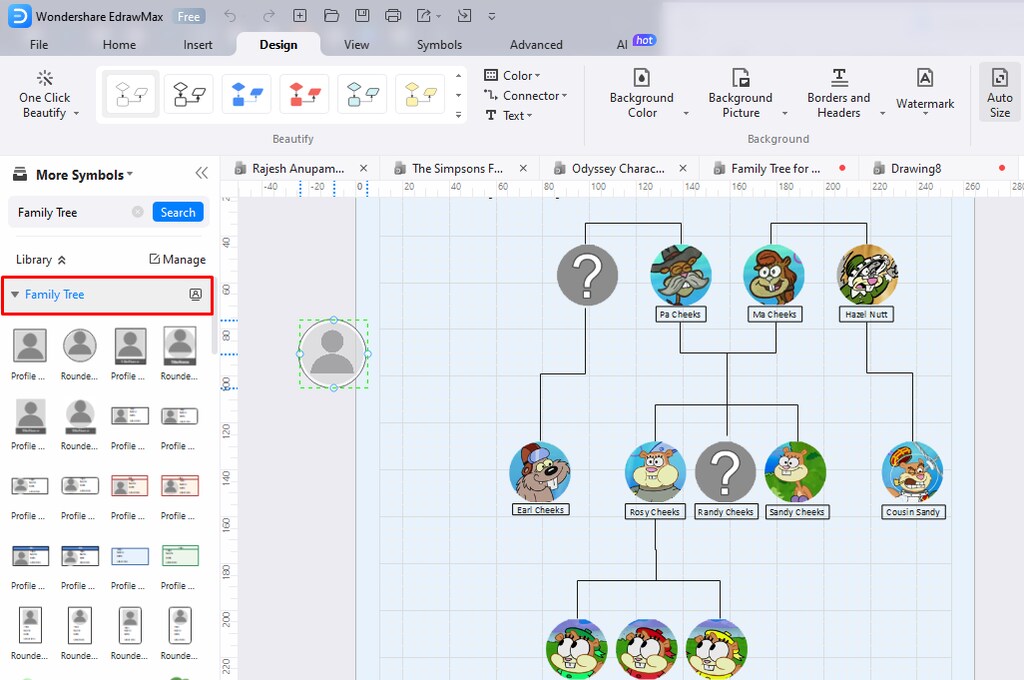1024x680 pixels.
Task: Open the Text style dropdown
Action: [x=509, y=116]
